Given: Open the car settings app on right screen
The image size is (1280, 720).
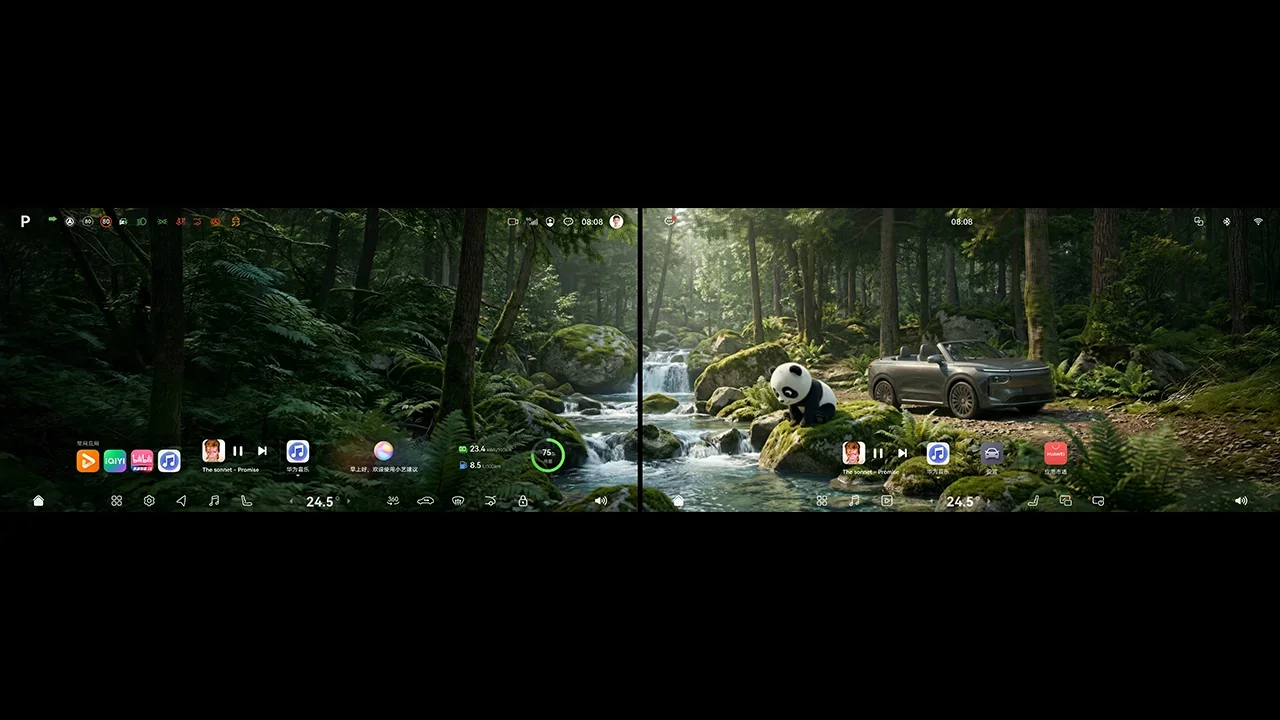Looking at the screenshot, I should pyautogui.click(x=991, y=453).
